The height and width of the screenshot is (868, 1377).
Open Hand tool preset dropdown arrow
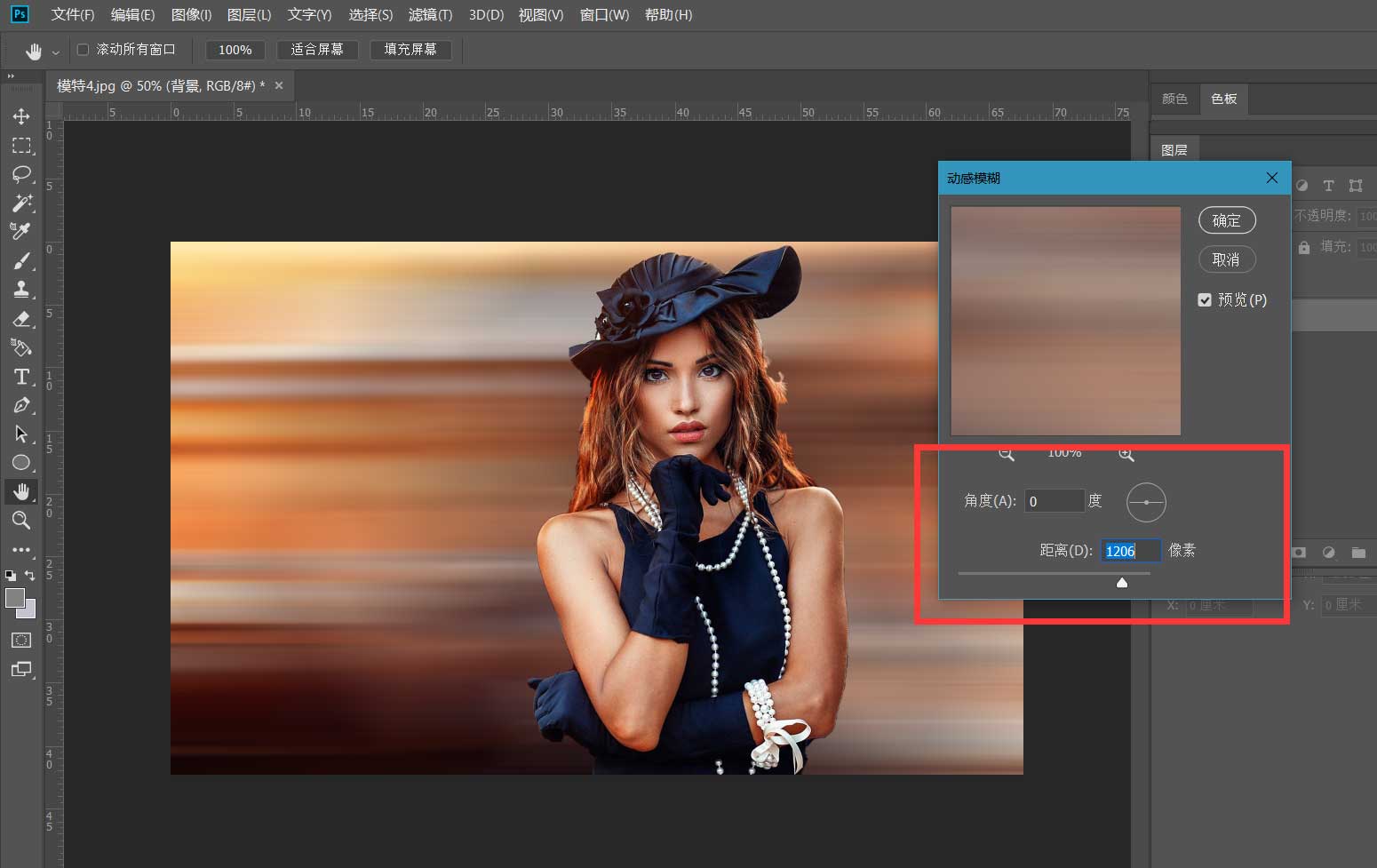(x=55, y=52)
